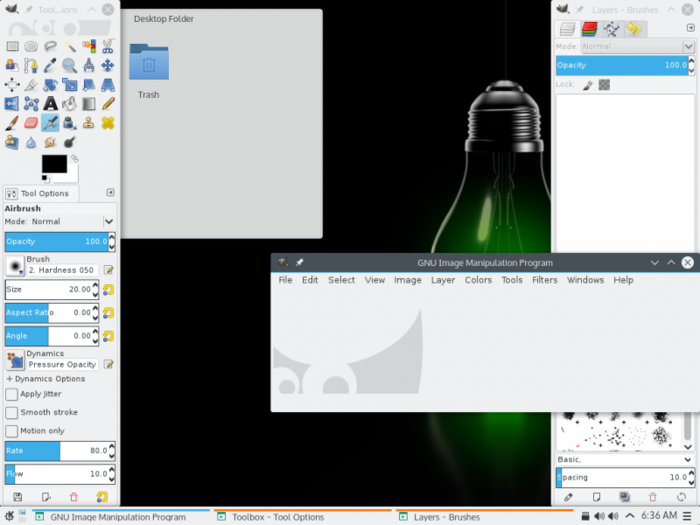Select the Text tool in toolbox

pyautogui.click(x=50, y=103)
